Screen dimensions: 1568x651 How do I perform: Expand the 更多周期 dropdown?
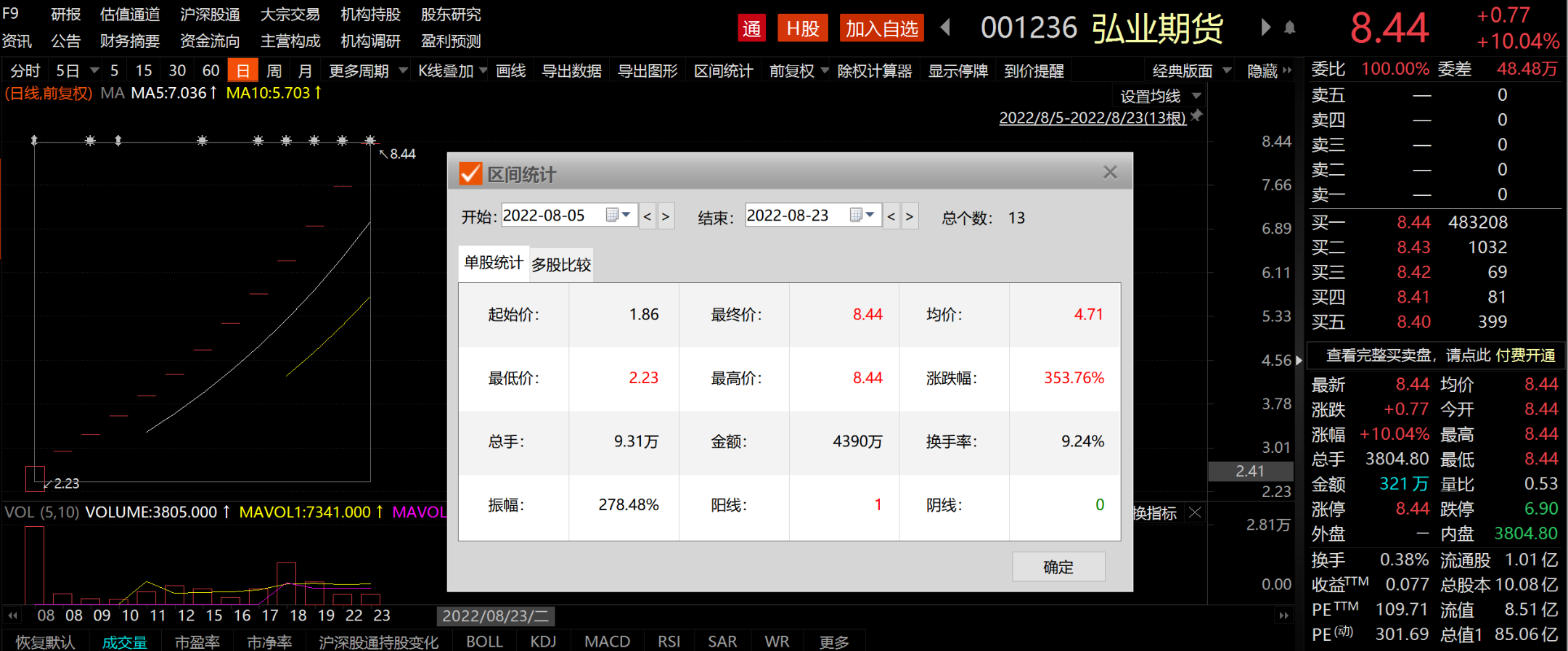pos(367,71)
